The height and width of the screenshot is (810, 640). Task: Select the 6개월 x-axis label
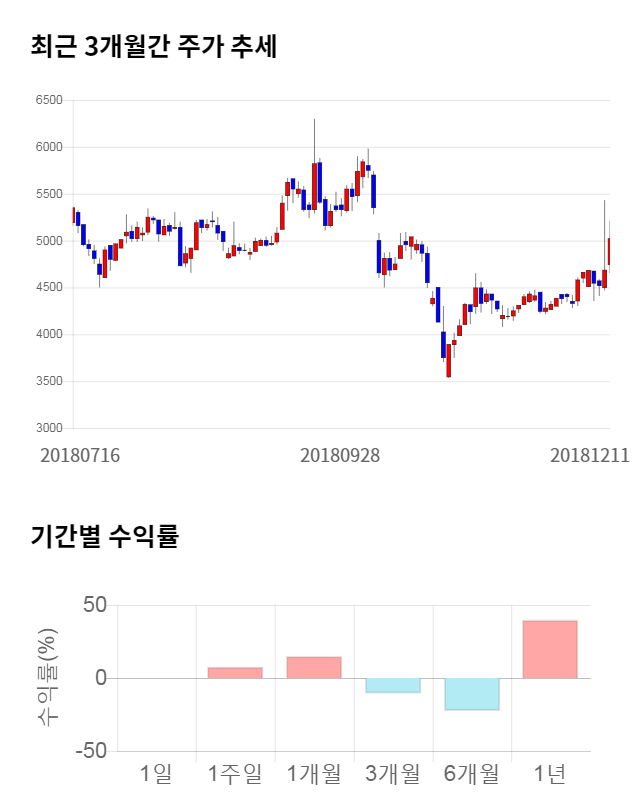[471, 774]
